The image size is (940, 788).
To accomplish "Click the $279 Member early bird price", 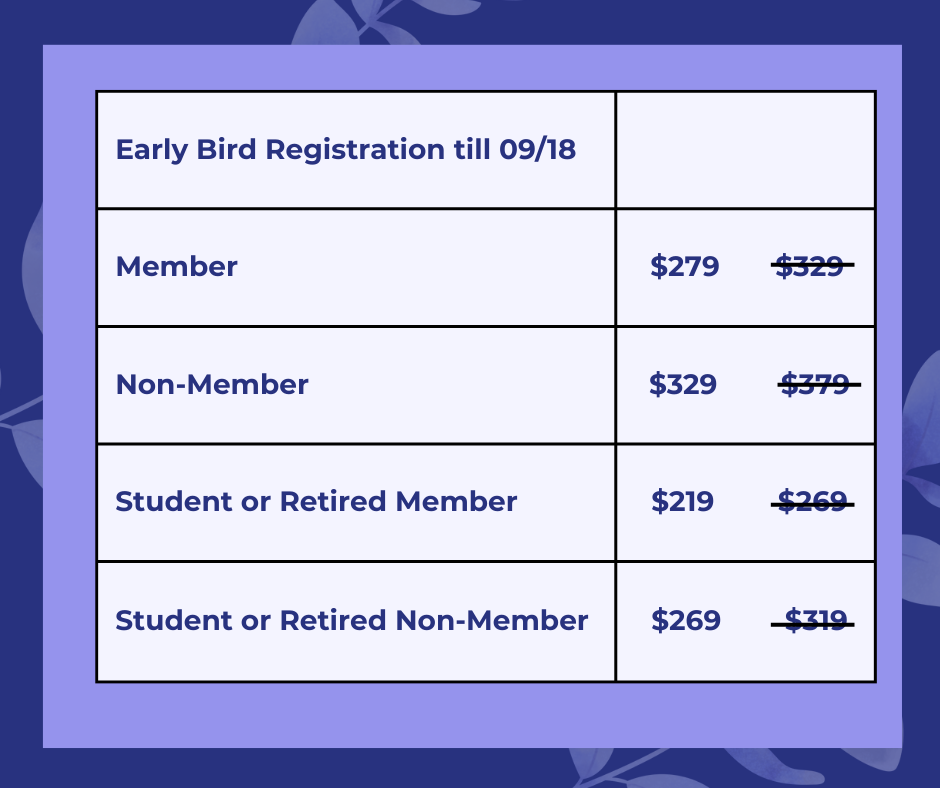I will click(684, 267).
